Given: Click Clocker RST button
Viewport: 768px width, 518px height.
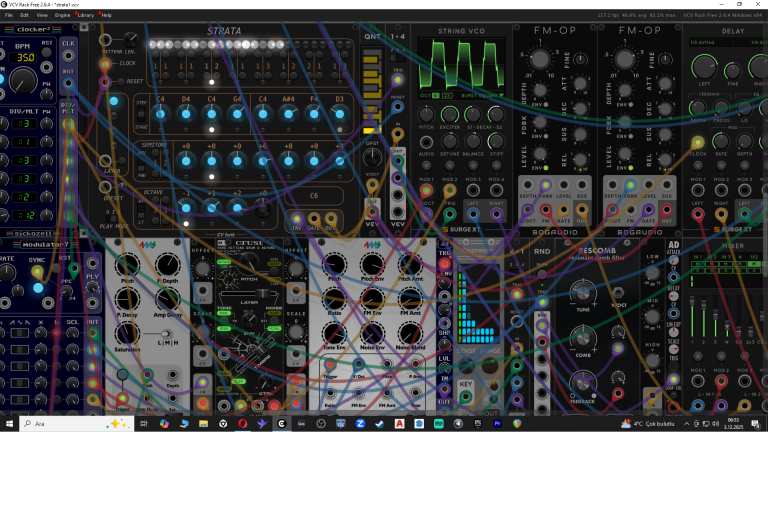Looking at the screenshot, I should click(47, 52).
